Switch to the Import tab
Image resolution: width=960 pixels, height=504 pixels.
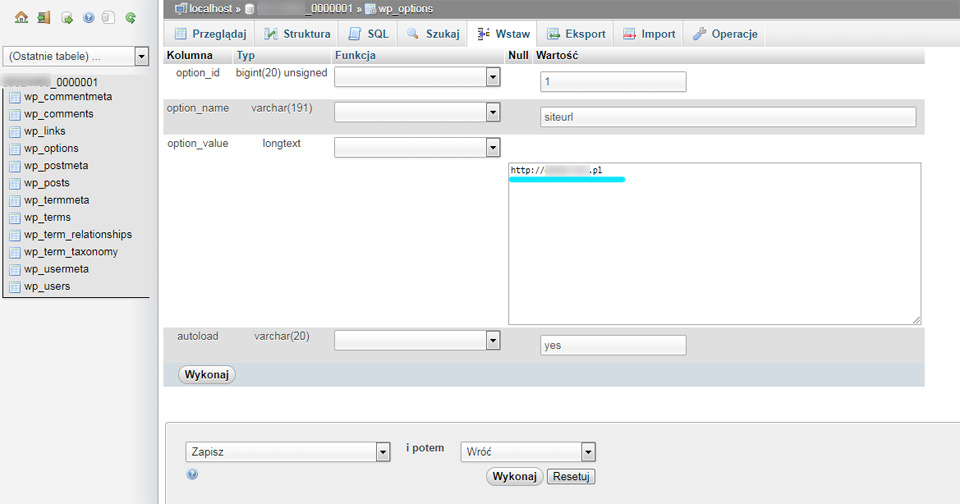649,34
